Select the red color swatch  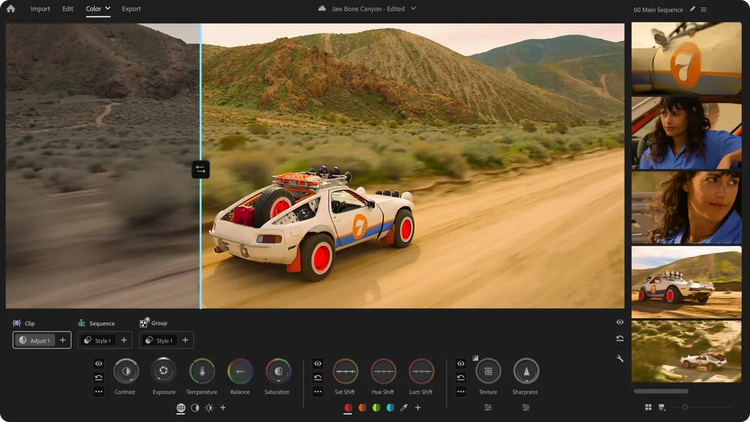click(x=348, y=408)
